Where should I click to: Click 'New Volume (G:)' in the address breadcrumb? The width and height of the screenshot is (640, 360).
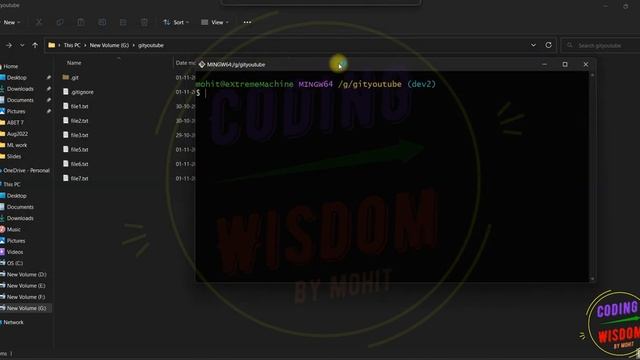pyautogui.click(x=109, y=45)
